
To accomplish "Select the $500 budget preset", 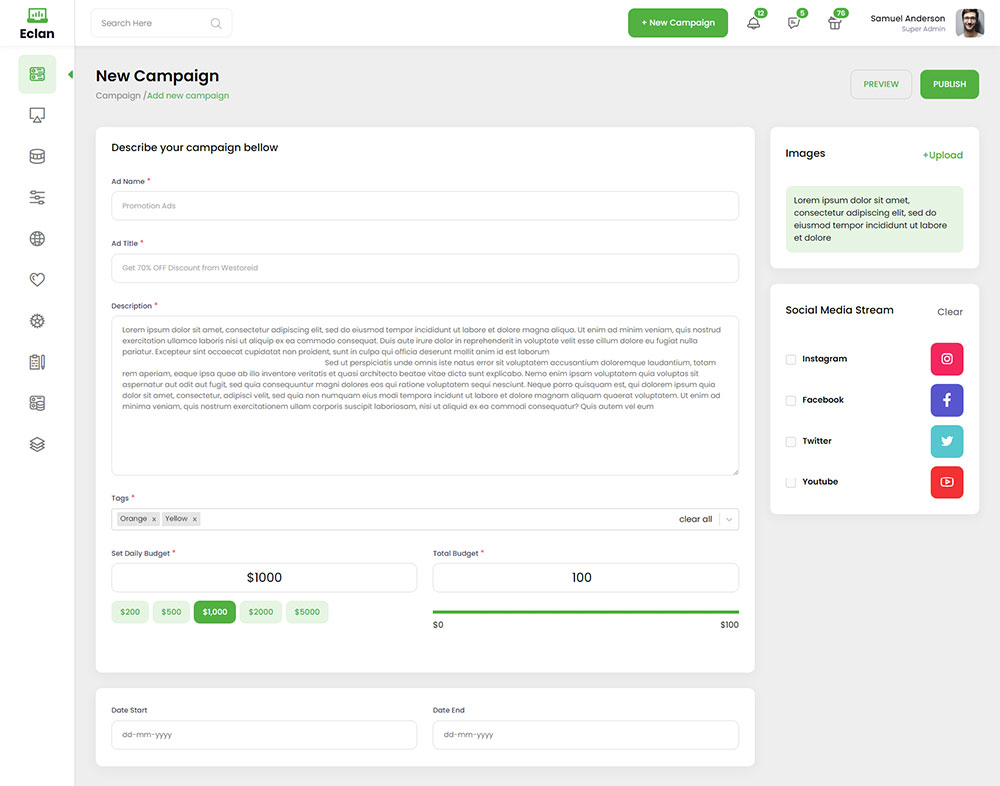I will tap(171, 612).
